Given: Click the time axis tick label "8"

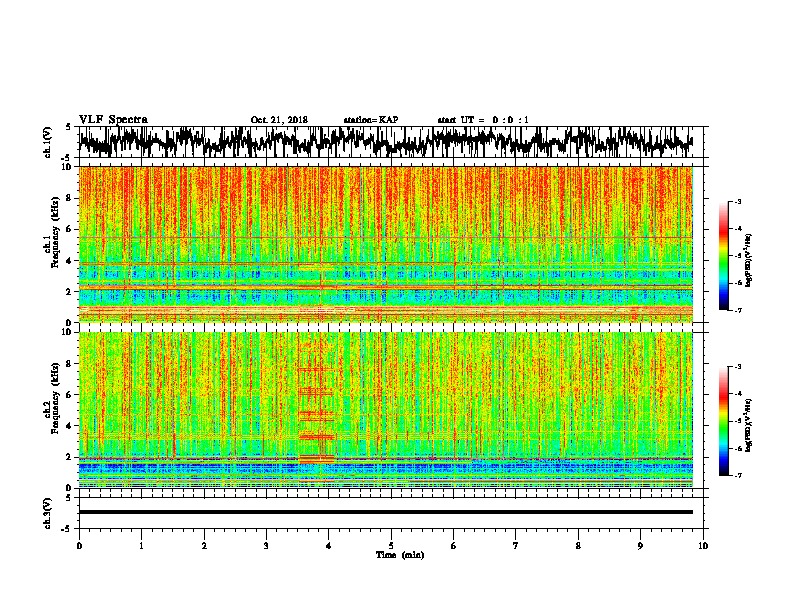Looking at the screenshot, I should [x=578, y=546].
